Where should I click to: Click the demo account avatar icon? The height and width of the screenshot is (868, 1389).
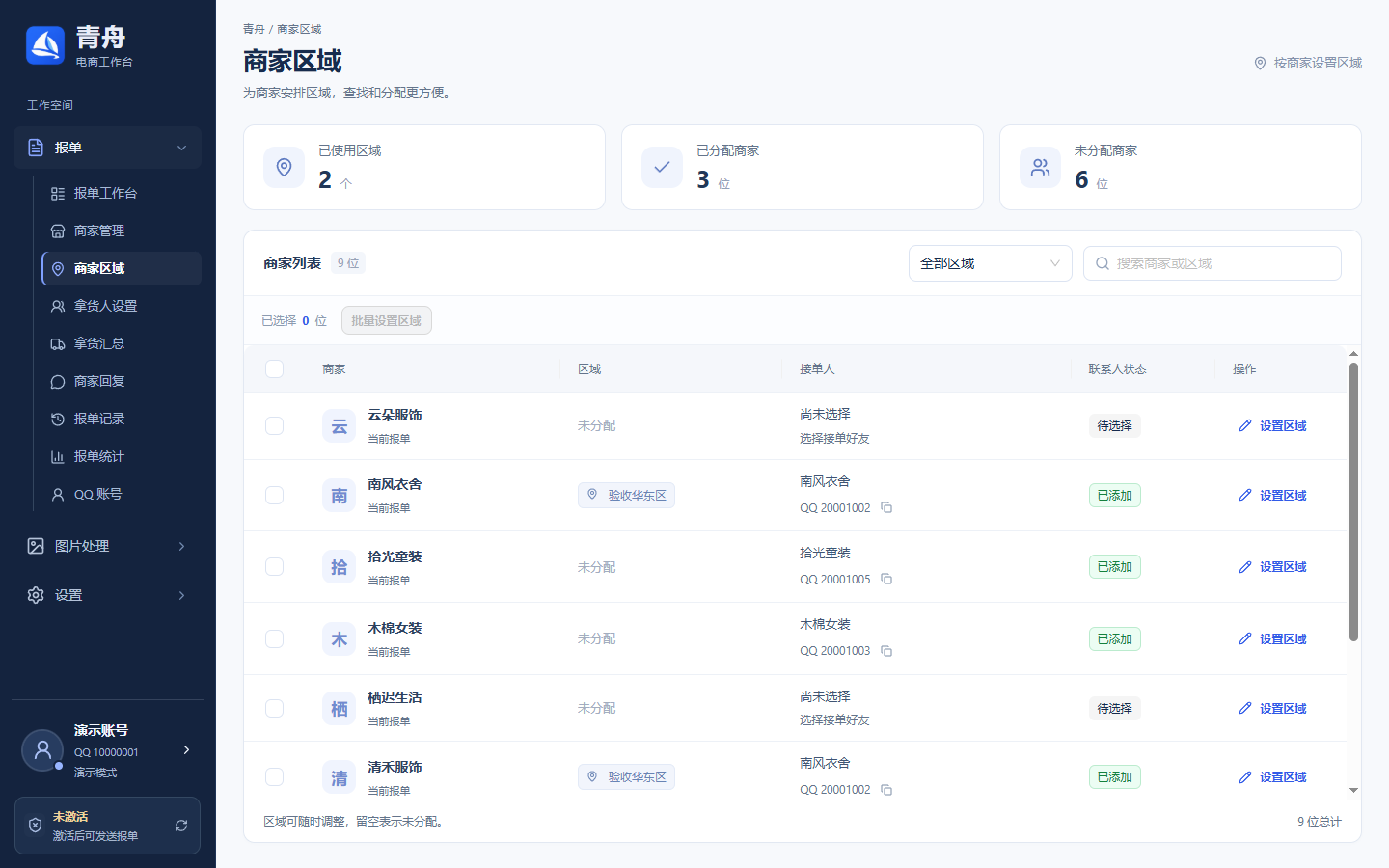click(x=42, y=750)
